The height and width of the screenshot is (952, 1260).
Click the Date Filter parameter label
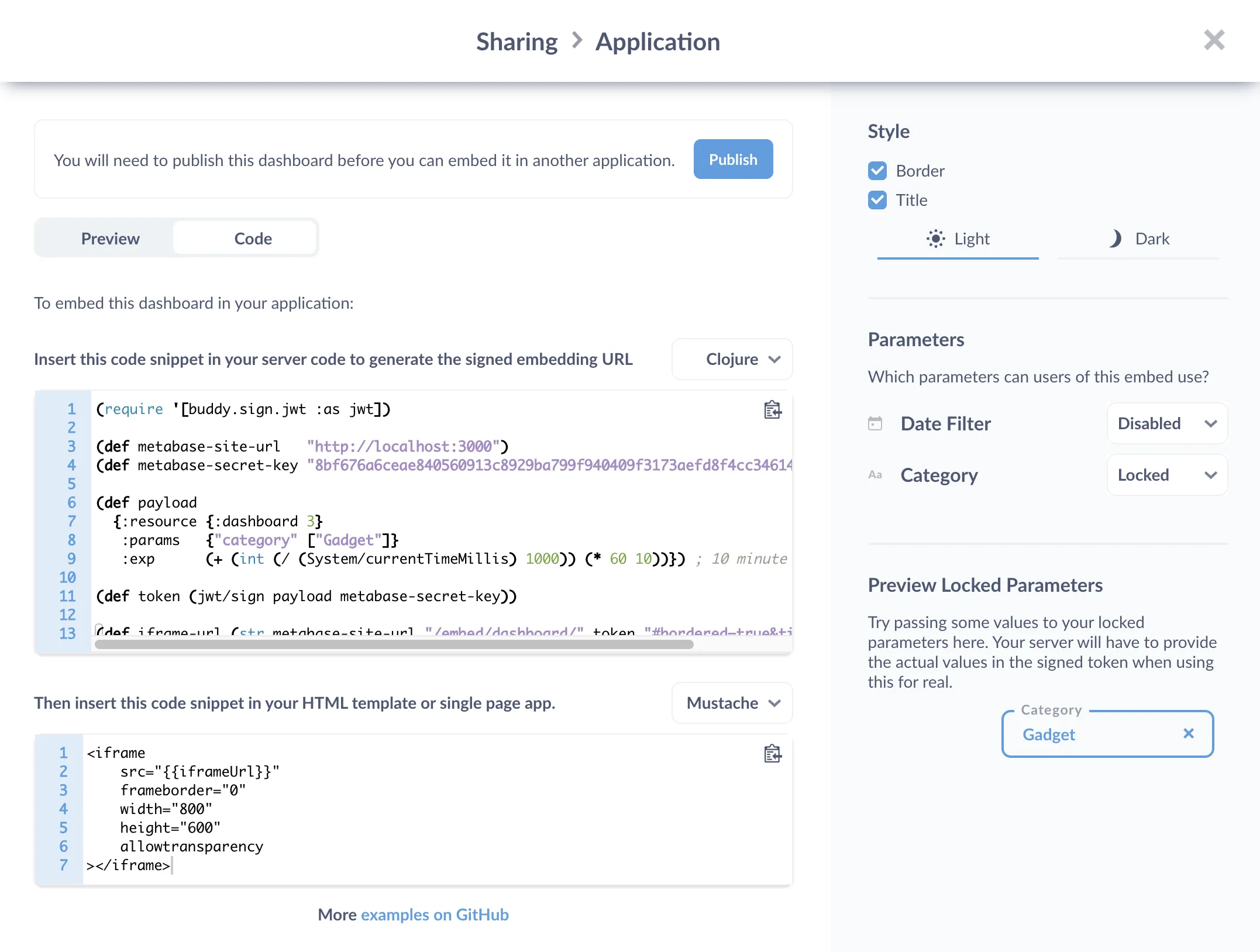(x=946, y=423)
